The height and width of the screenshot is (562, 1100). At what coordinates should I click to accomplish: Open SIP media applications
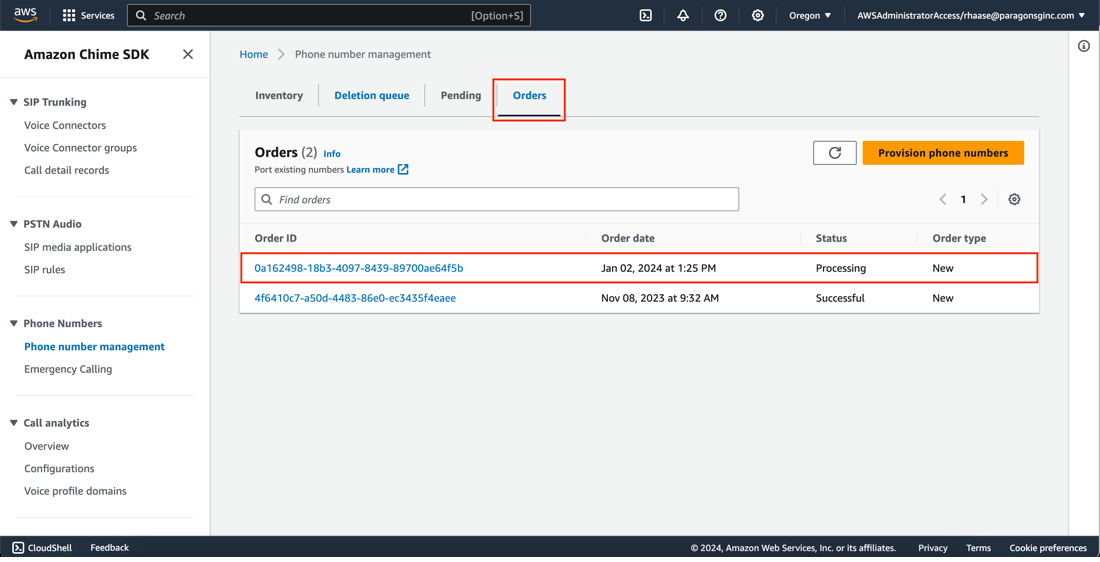tap(78, 247)
